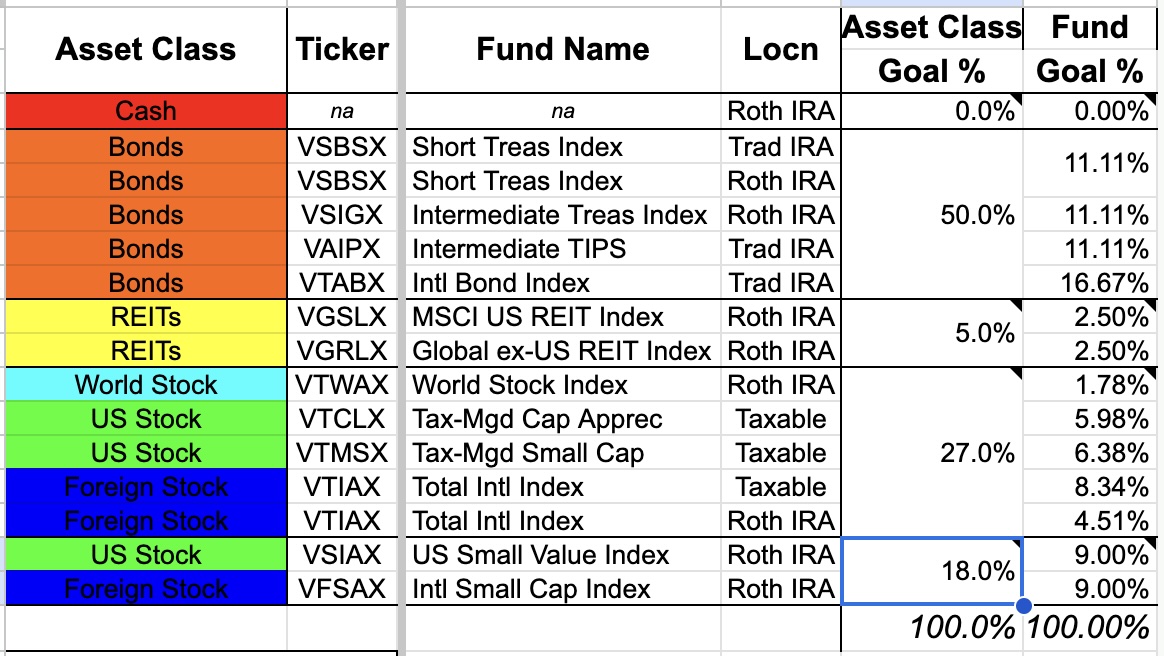Select the Locn header cell
1164x656 pixels.
click(x=781, y=50)
